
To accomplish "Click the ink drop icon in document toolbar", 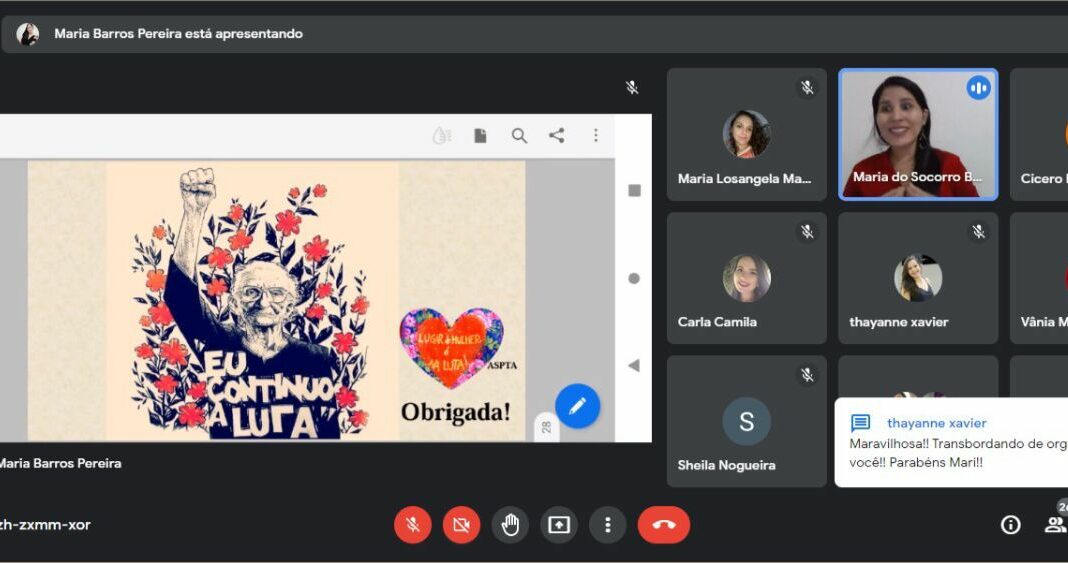I will [x=442, y=136].
